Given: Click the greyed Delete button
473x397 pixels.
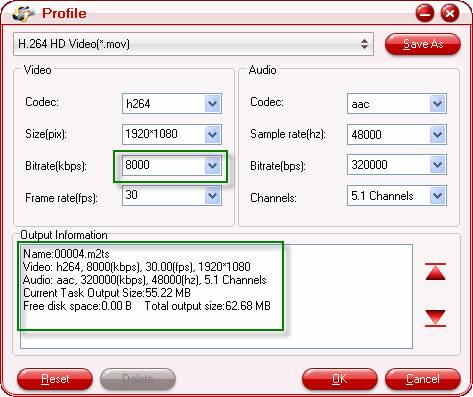Looking at the screenshot, I should pos(138,379).
